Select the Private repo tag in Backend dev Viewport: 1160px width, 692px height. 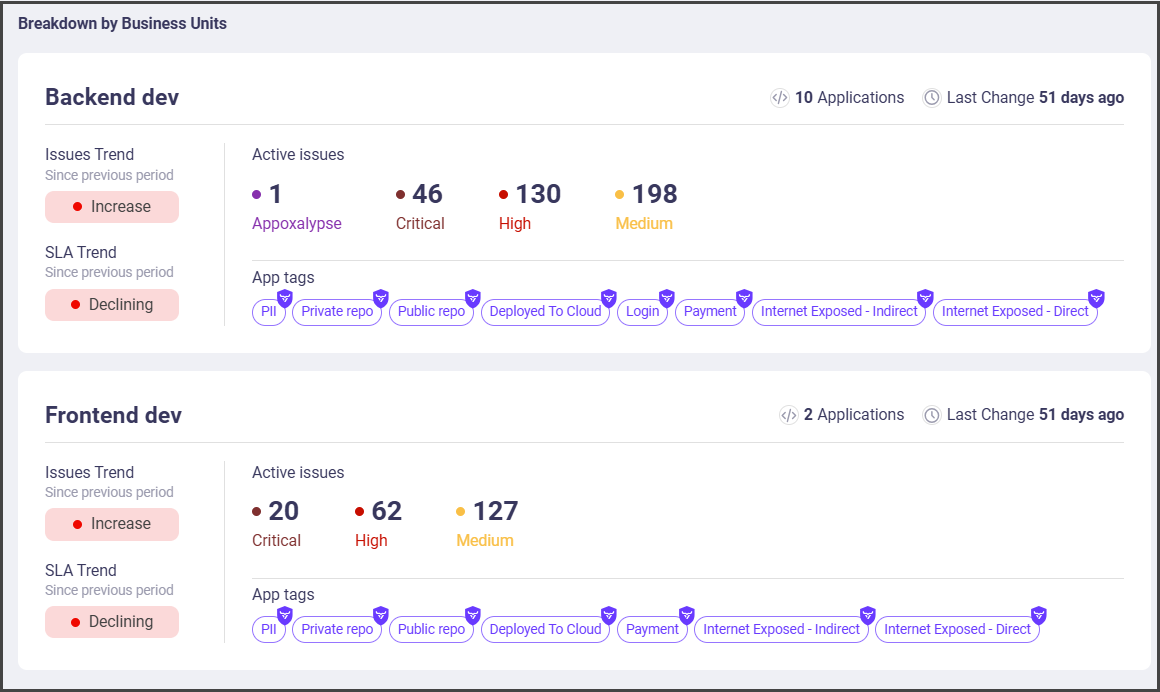[337, 312]
